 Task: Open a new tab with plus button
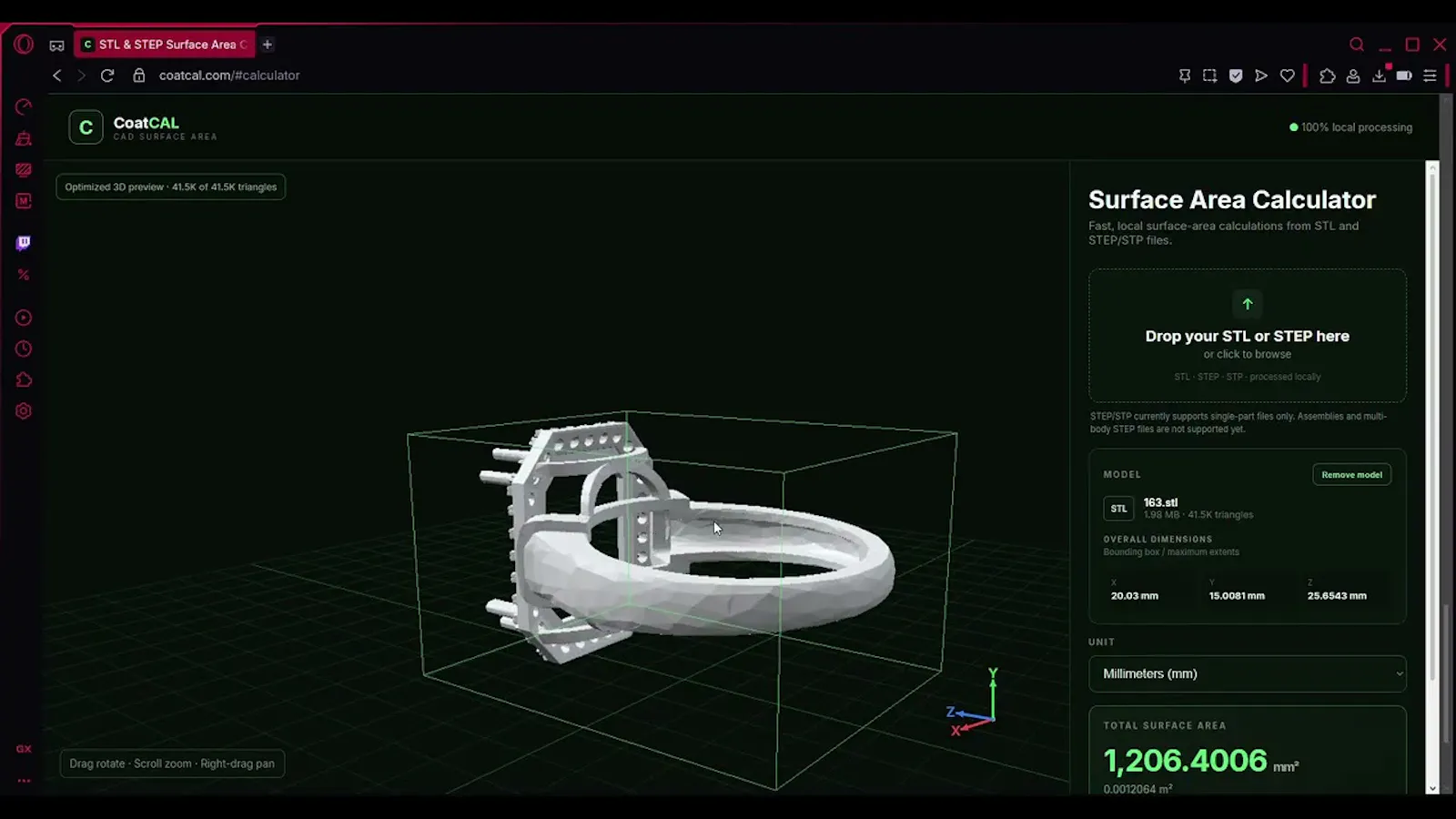click(x=268, y=44)
